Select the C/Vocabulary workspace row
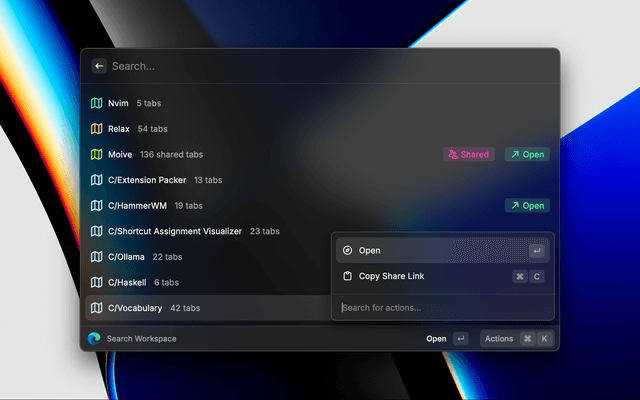 200,308
